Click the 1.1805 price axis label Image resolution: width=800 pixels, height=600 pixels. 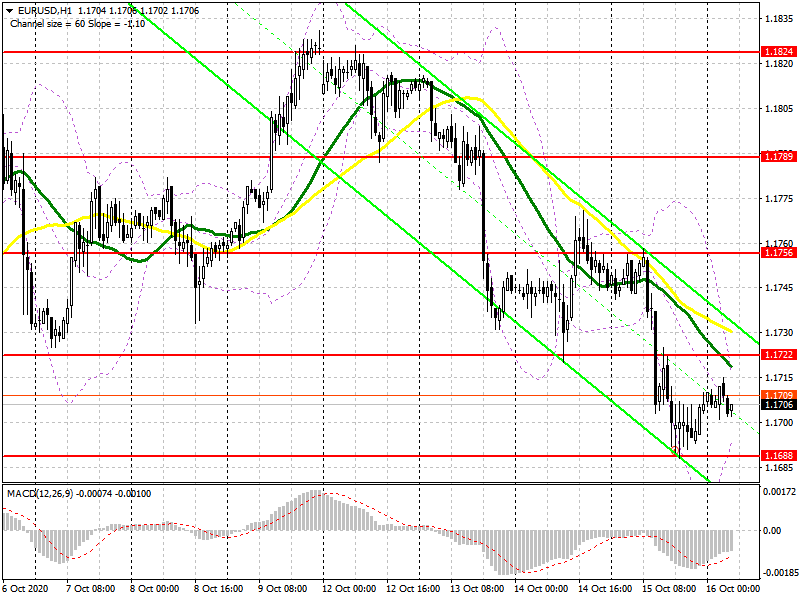[x=779, y=109]
